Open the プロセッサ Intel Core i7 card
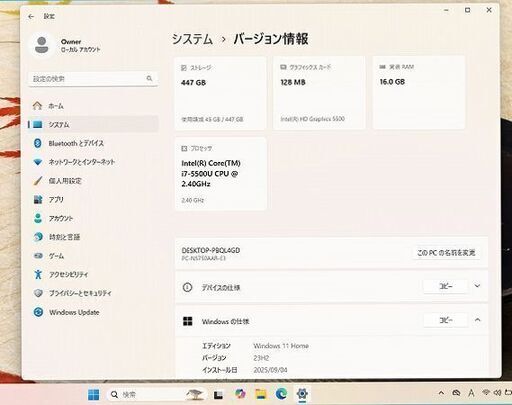This screenshot has height=405, width=512. tap(220, 174)
